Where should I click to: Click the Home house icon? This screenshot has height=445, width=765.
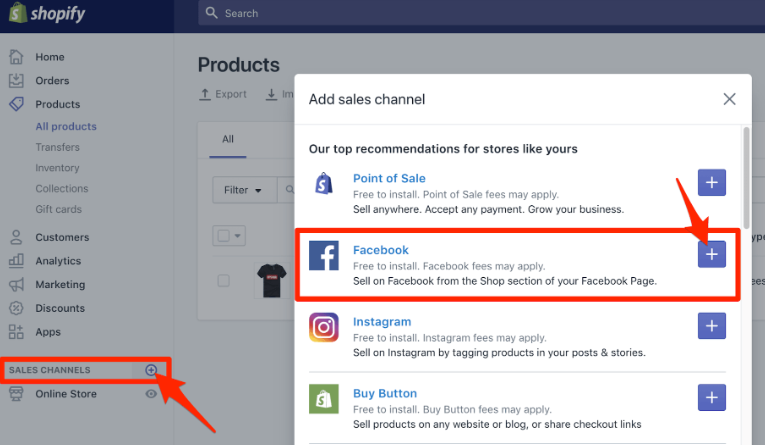[x=16, y=57]
